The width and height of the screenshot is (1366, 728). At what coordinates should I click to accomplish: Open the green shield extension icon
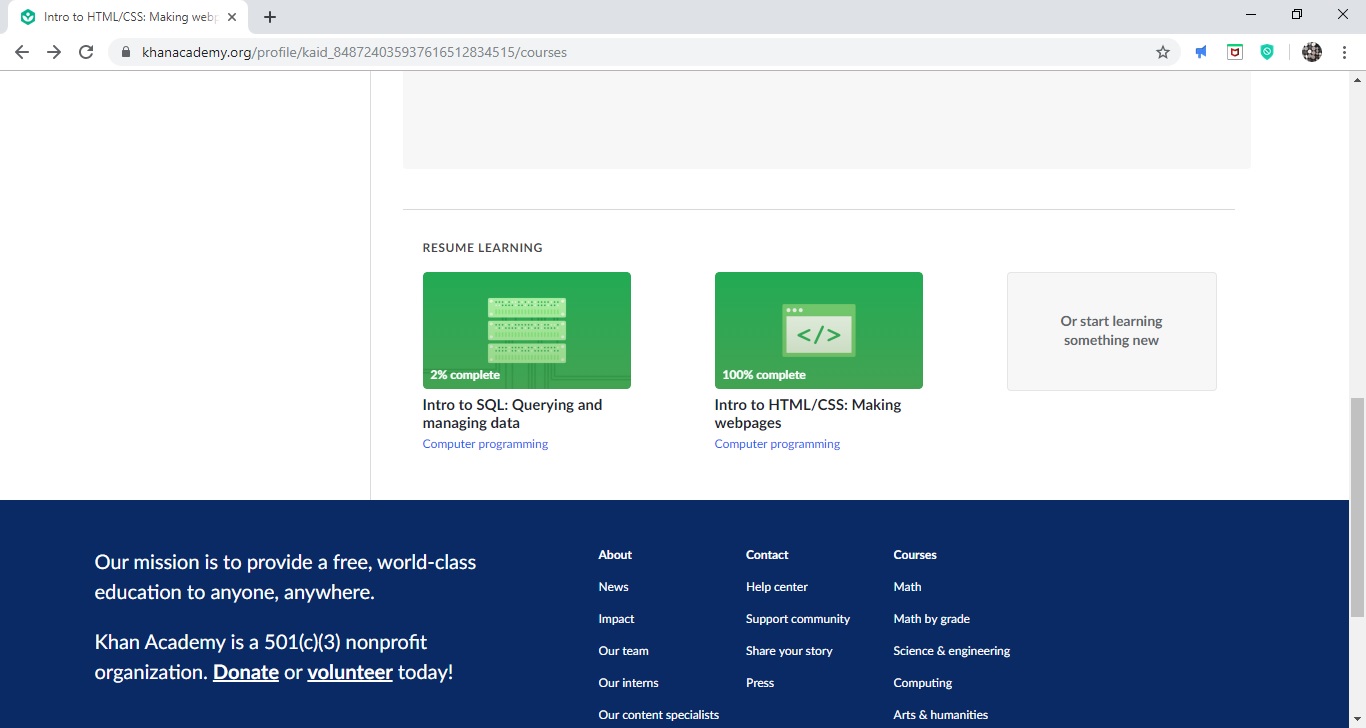pos(1267,52)
